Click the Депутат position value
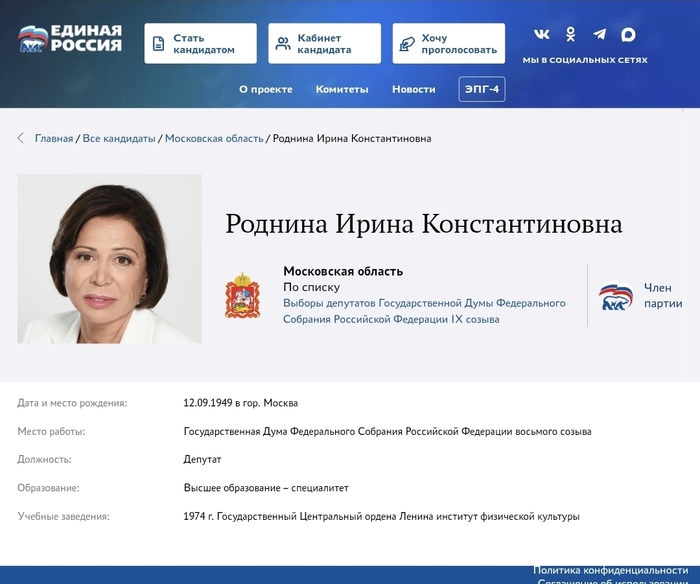Image resolution: width=700 pixels, height=584 pixels. pos(202,459)
